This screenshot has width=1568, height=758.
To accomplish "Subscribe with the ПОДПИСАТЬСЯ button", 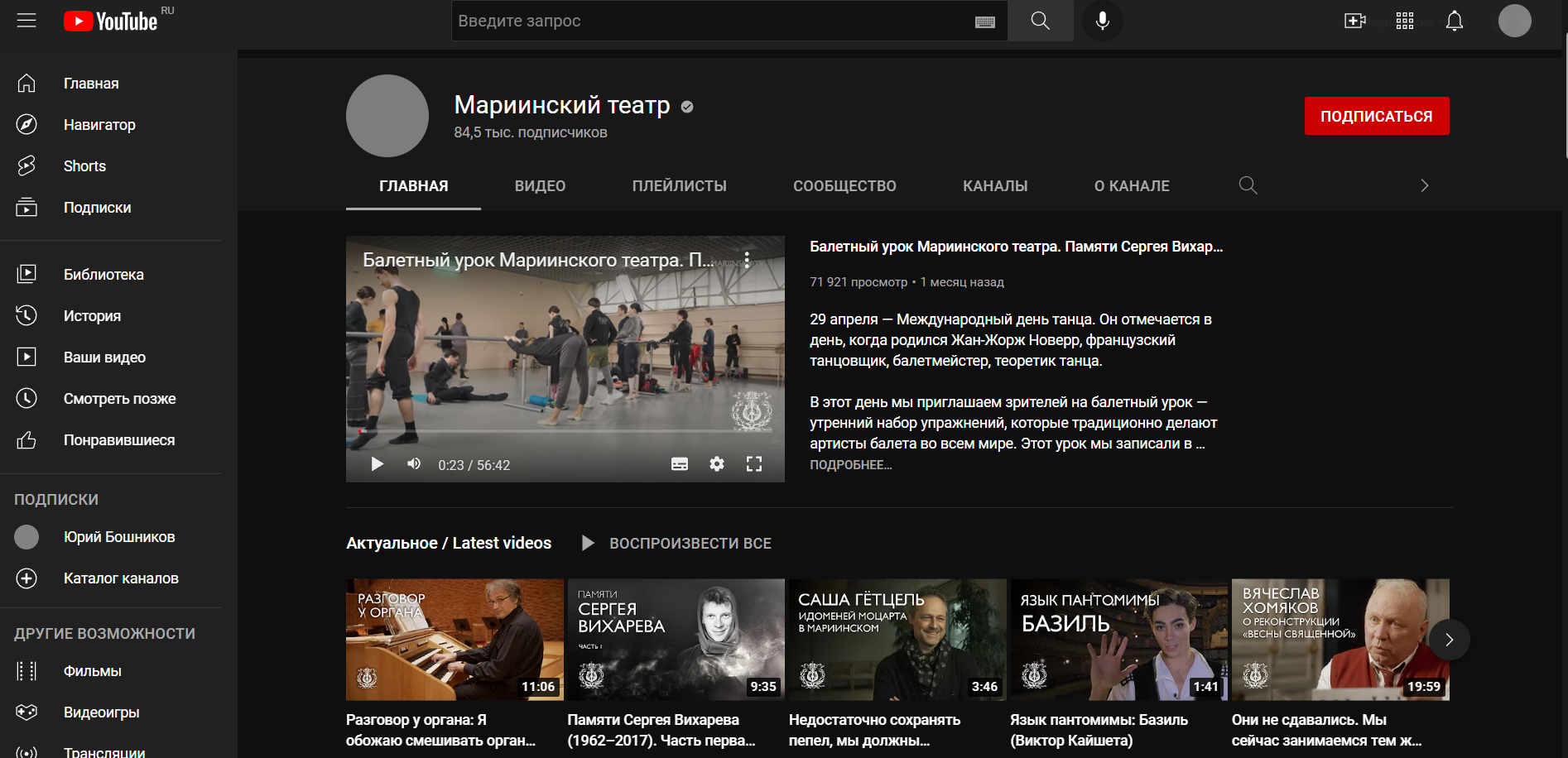I will tap(1377, 116).
